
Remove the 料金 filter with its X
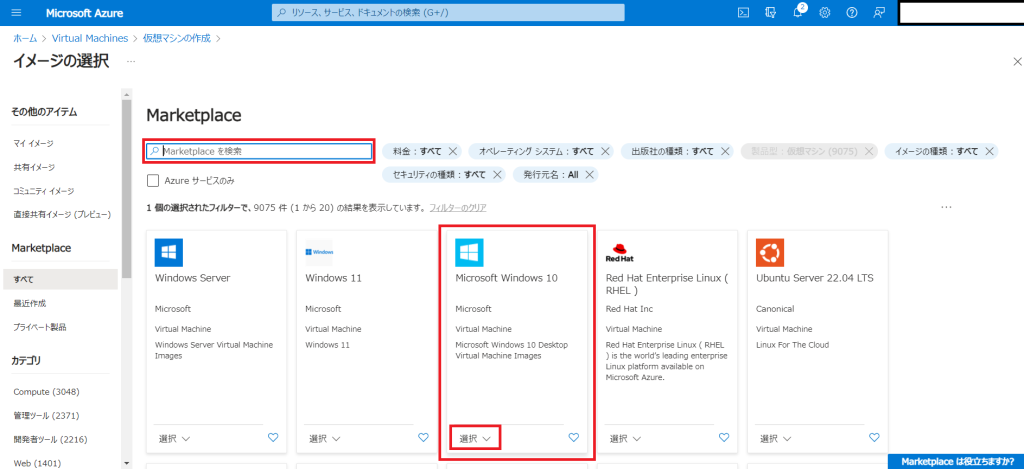click(x=453, y=152)
